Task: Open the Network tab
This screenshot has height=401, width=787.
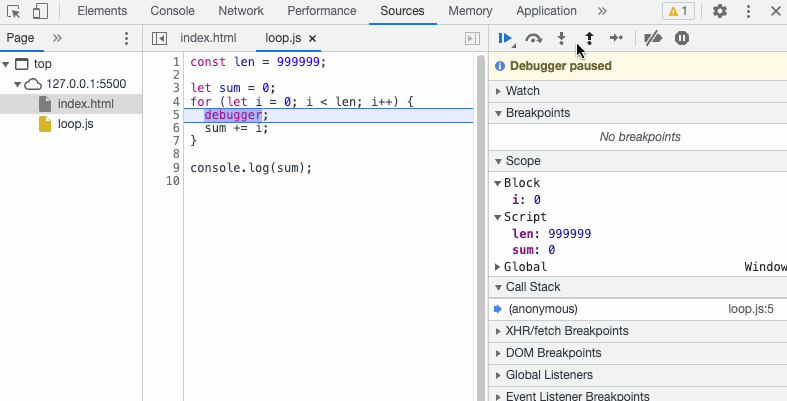Action: tap(241, 11)
